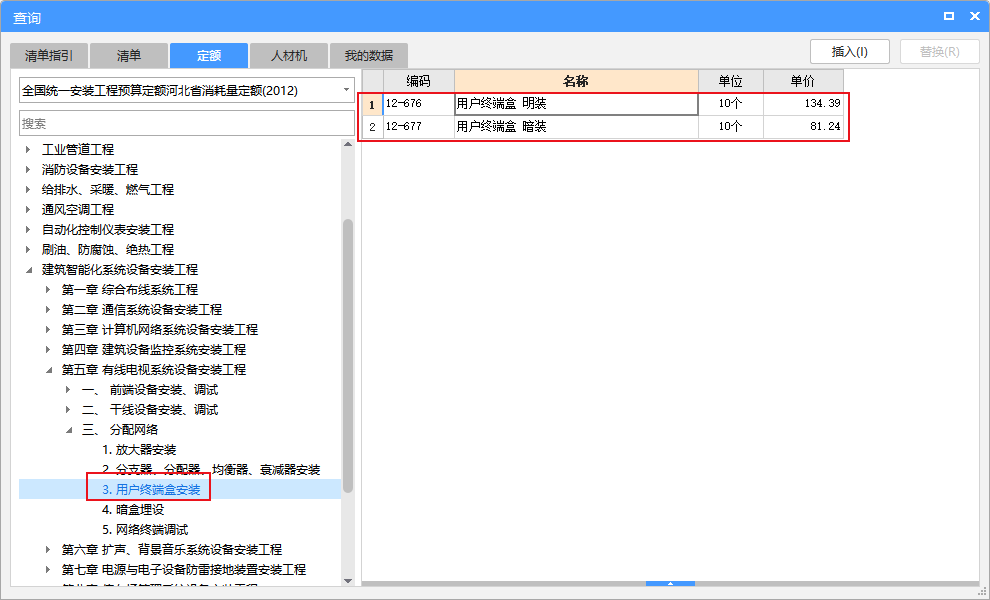This screenshot has width=990, height=600.
Task: Click the 搜索 input field
Action: pos(187,123)
